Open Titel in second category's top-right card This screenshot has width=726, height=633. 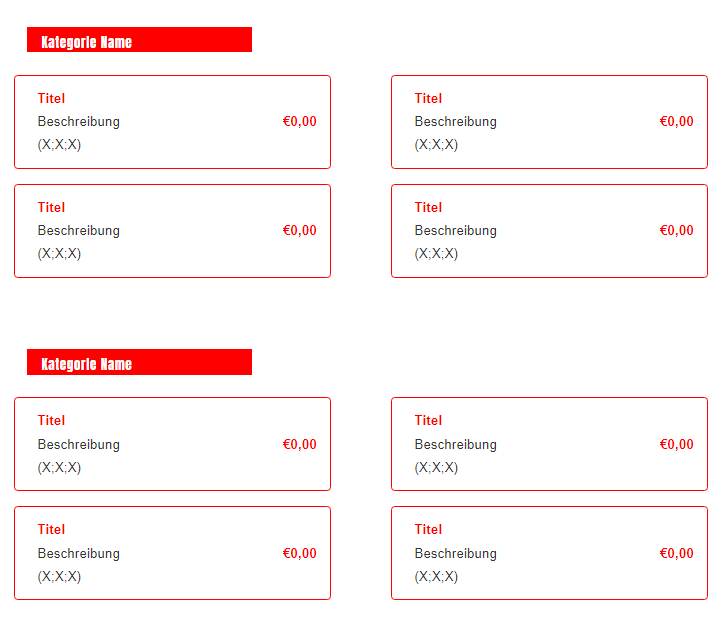pos(428,420)
